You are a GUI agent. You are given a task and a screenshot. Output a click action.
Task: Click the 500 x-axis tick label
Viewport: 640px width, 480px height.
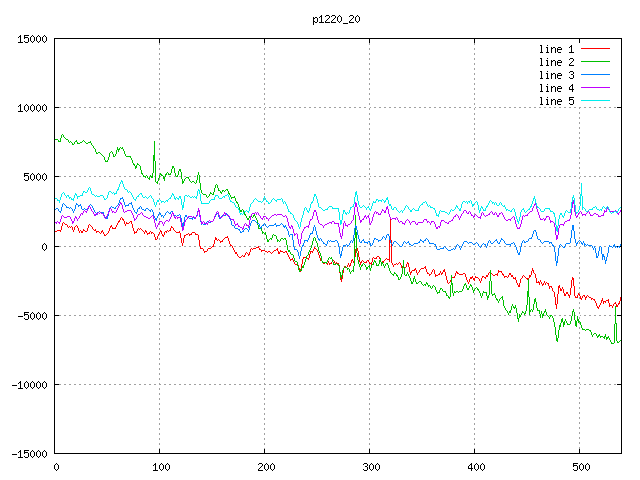[580, 467]
